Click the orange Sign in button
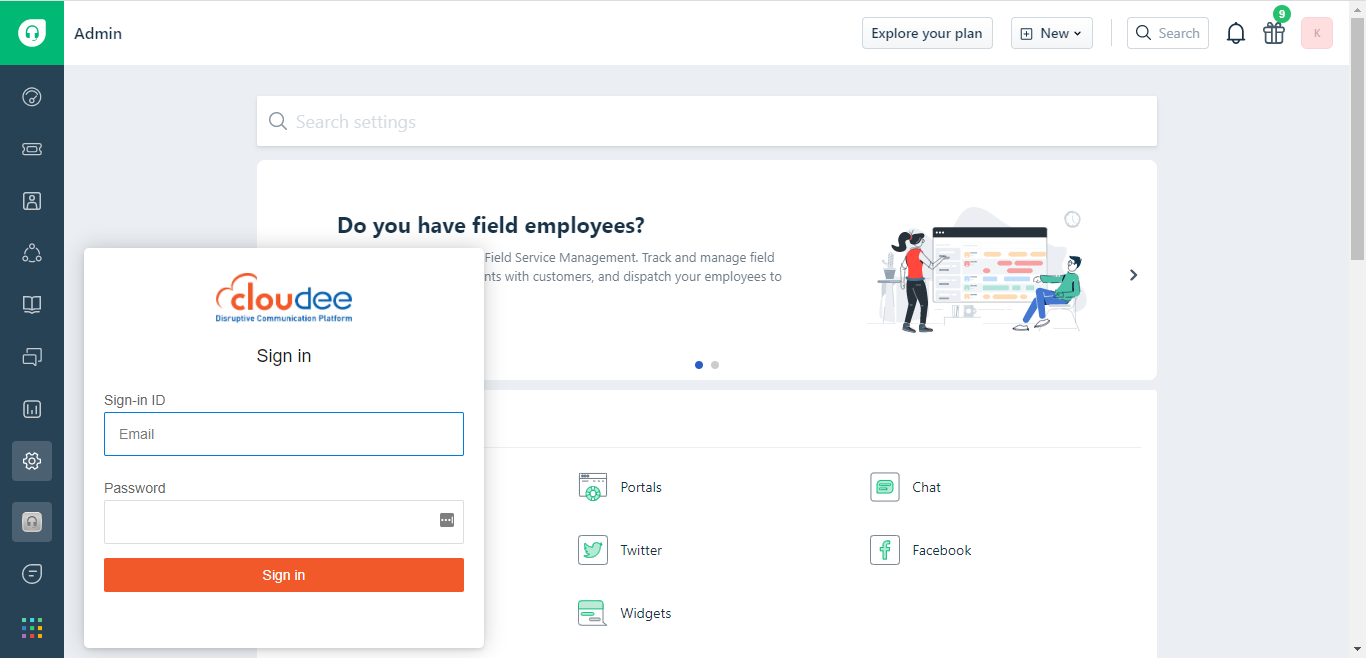Image resolution: width=1366 pixels, height=658 pixels. [284, 575]
